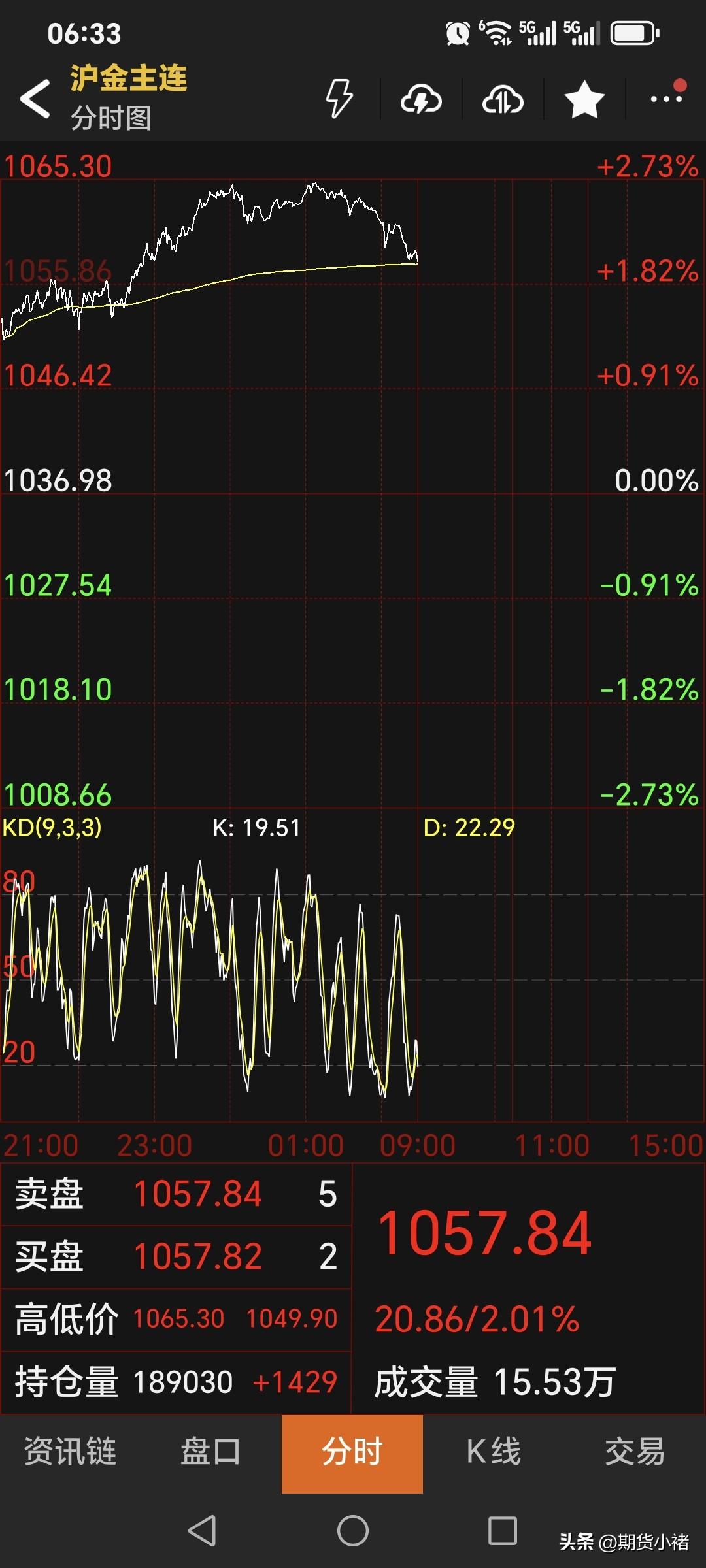The height and width of the screenshot is (1568, 706).
Task: Select the 分时 tab
Action: tap(352, 1453)
